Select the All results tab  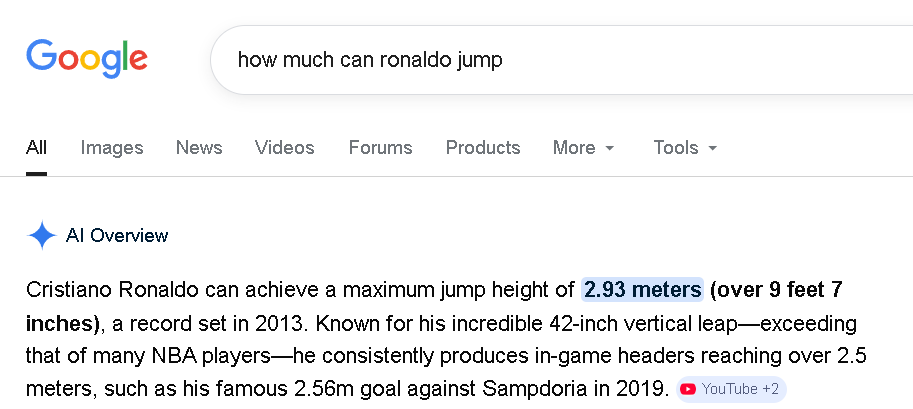[x=37, y=148]
